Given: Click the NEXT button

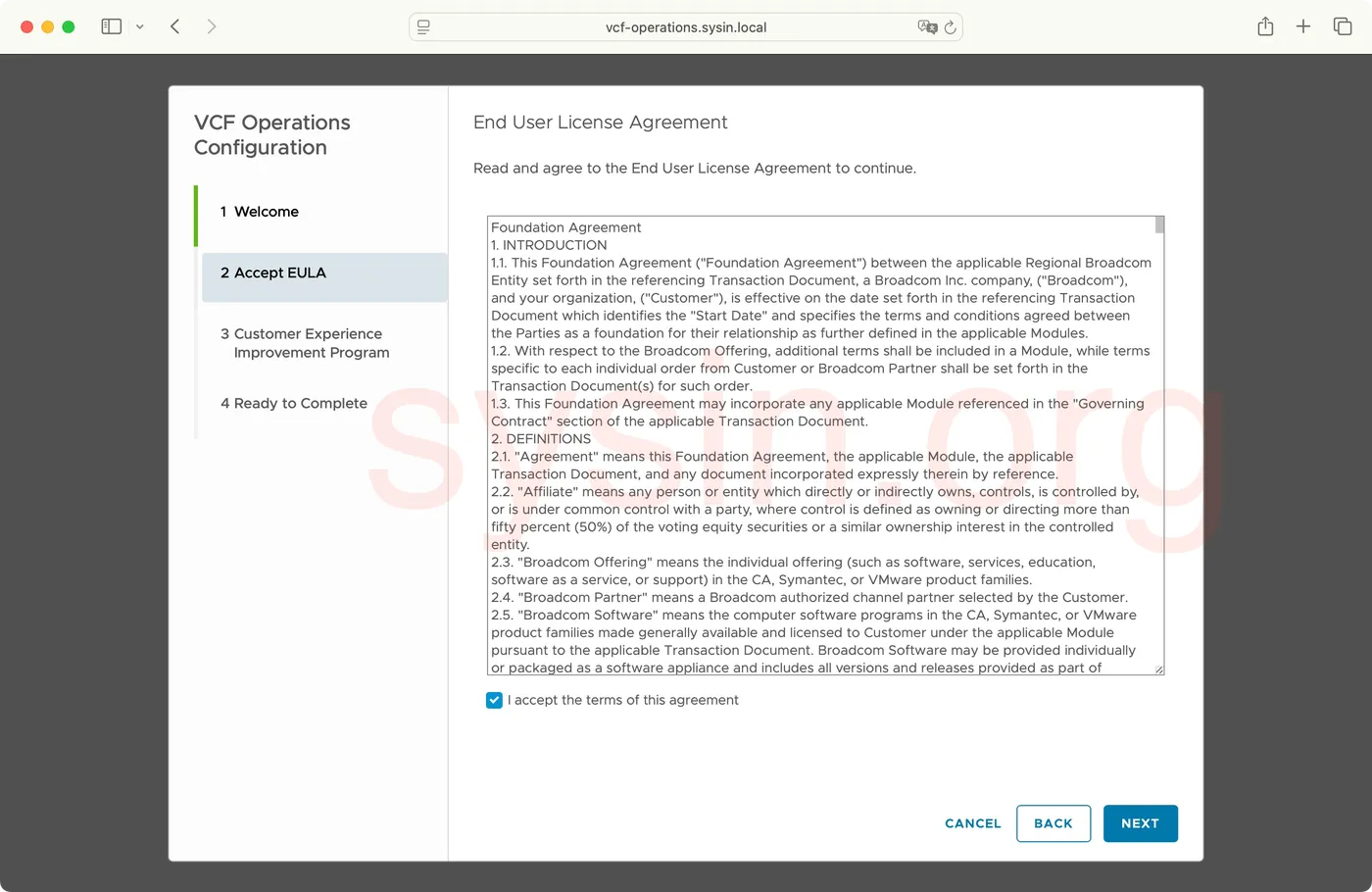Looking at the screenshot, I should click(x=1141, y=823).
